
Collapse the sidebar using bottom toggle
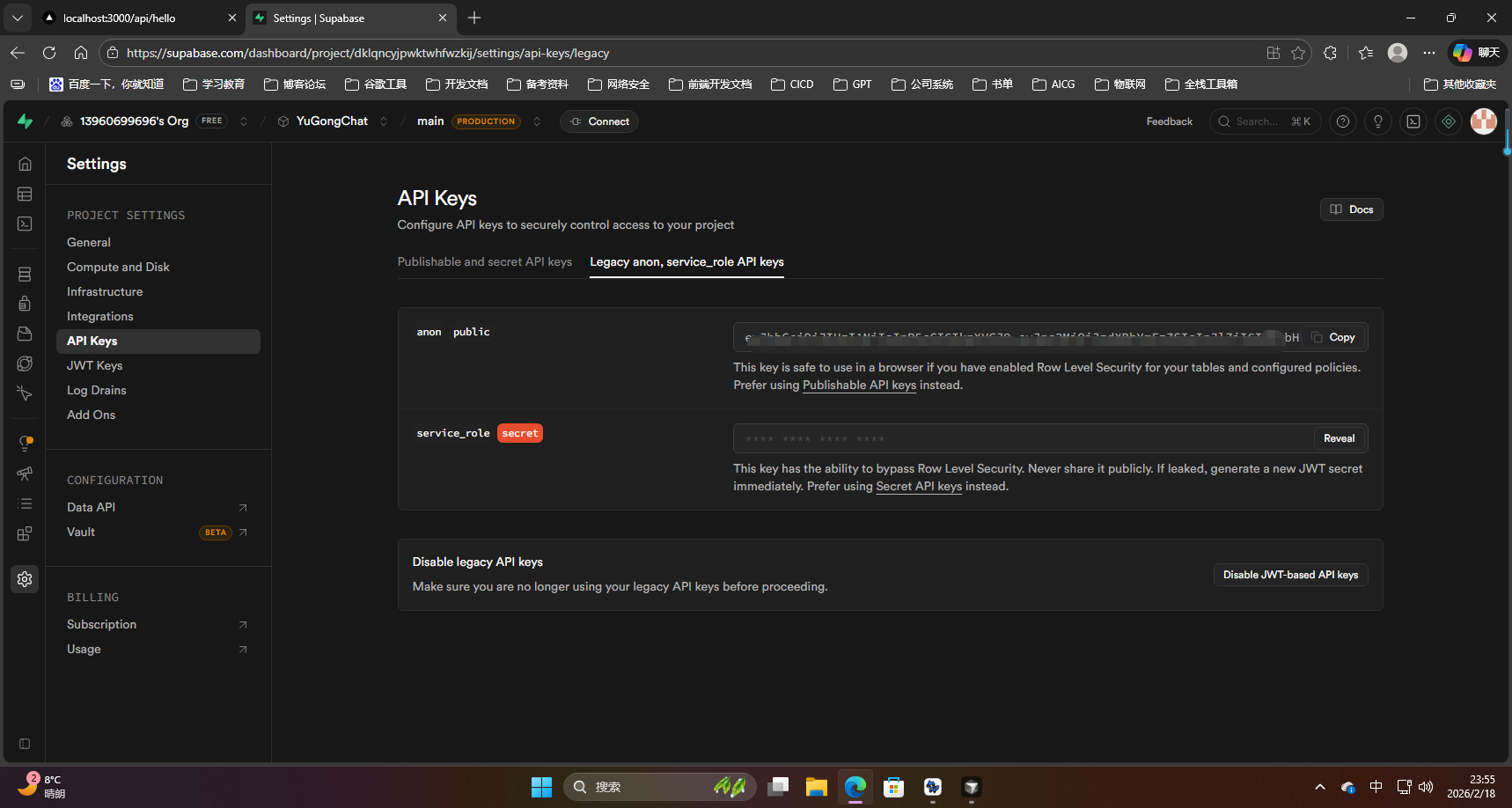25,744
